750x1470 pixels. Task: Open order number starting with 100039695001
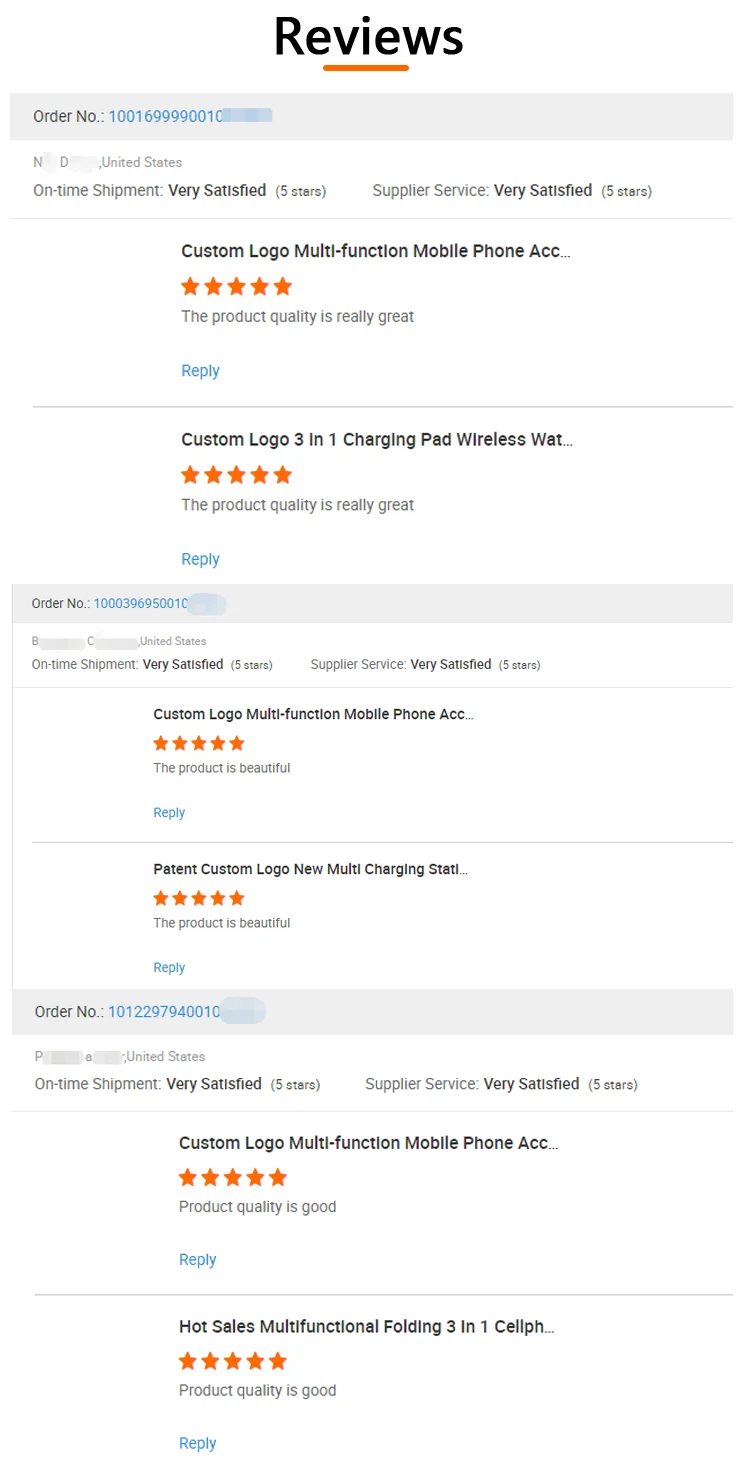coord(141,603)
